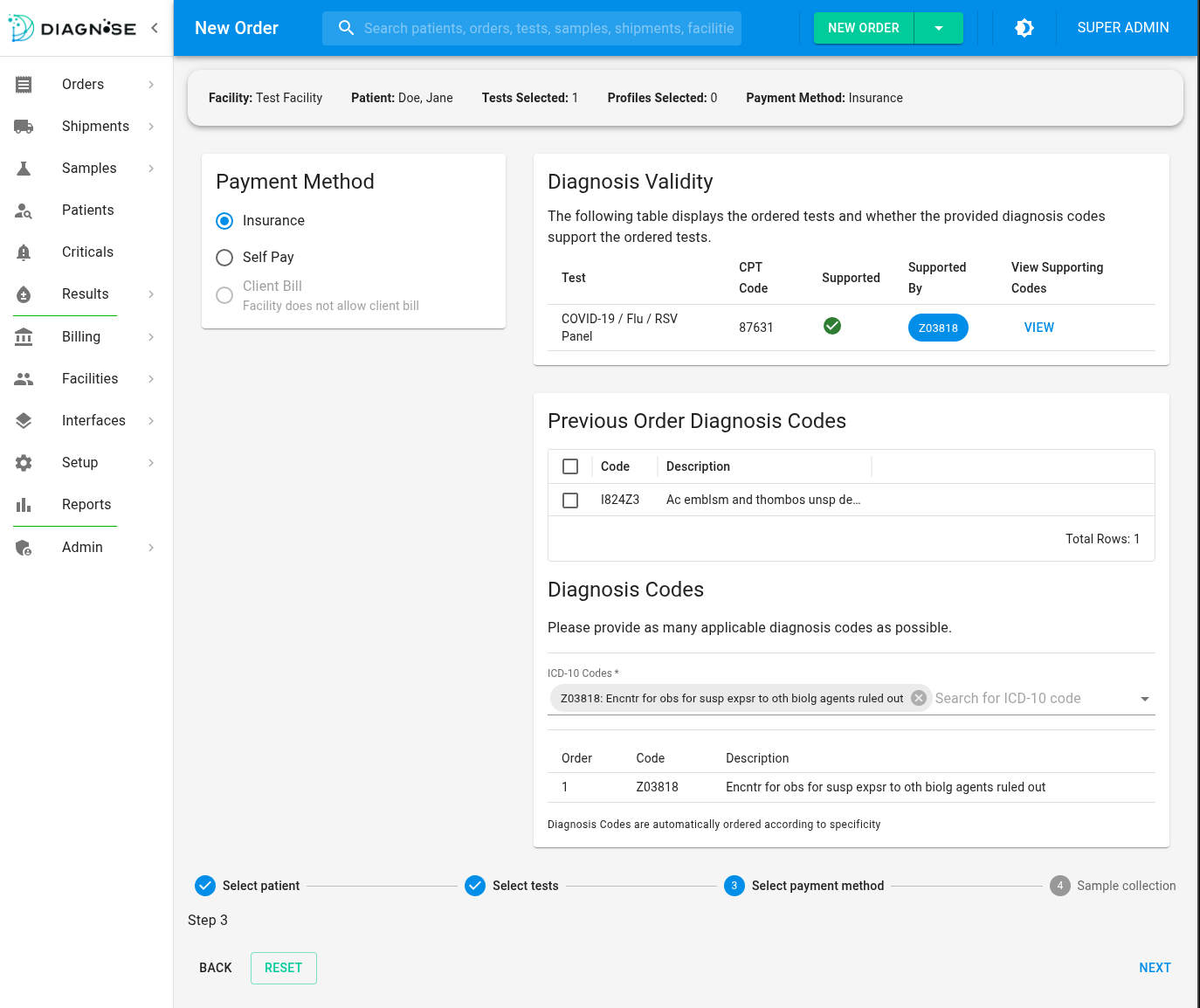Check the I824Z3 diagnosis code checkbox
Image resolution: width=1200 pixels, height=1008 pixels.
tap(570, 500)
